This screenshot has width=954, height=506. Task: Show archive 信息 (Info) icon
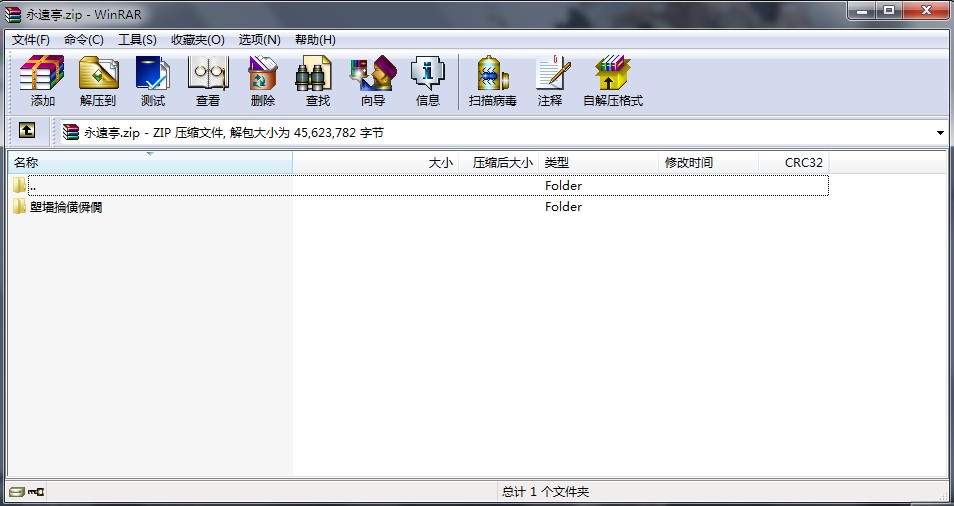(x=428, y=81)
